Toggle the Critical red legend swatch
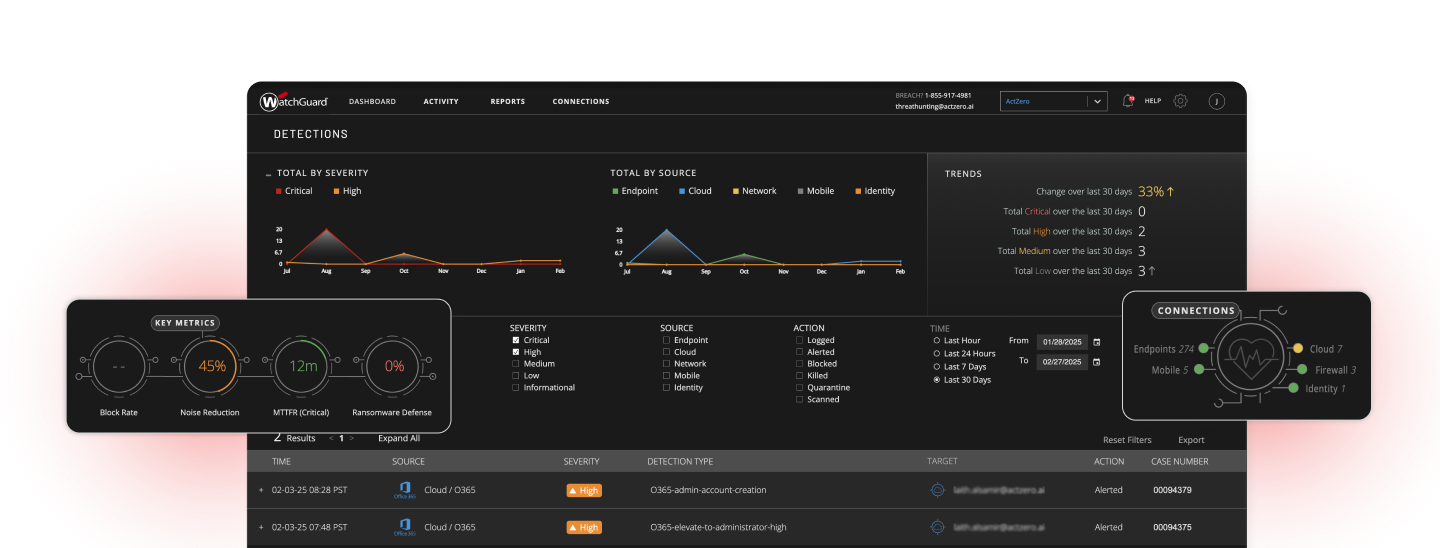The width and height of the screenshot is (1440, 548). [279, 191]
